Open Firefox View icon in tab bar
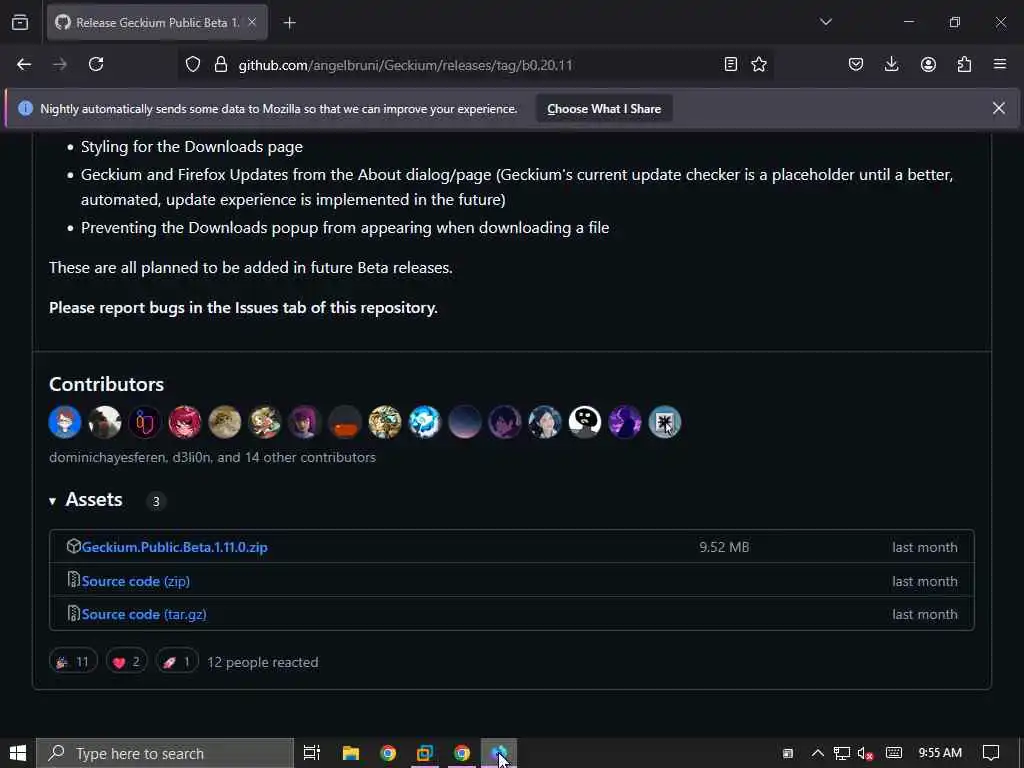Image resolution: width=1024 pixels, height=768 pixels. coord(20,23)
